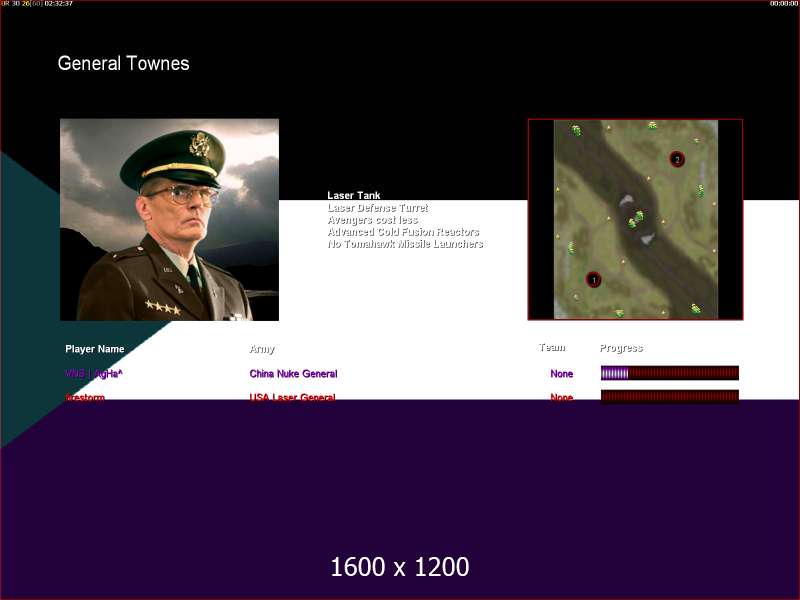Click the Team None value for USA Laser General
800x600 pixels.
coord(562,396)
